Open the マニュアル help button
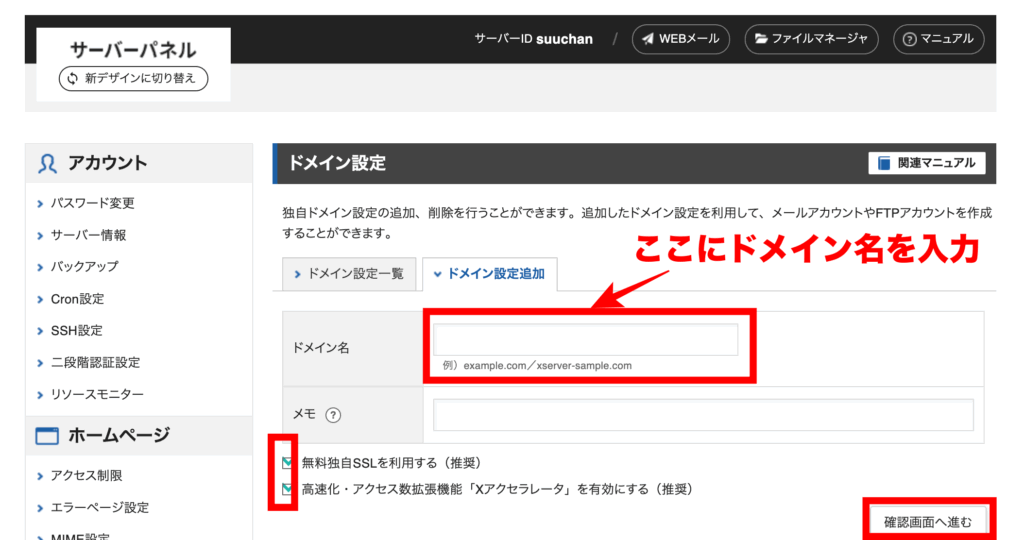Screen dimensions: 1024x540 coord(937,39)
